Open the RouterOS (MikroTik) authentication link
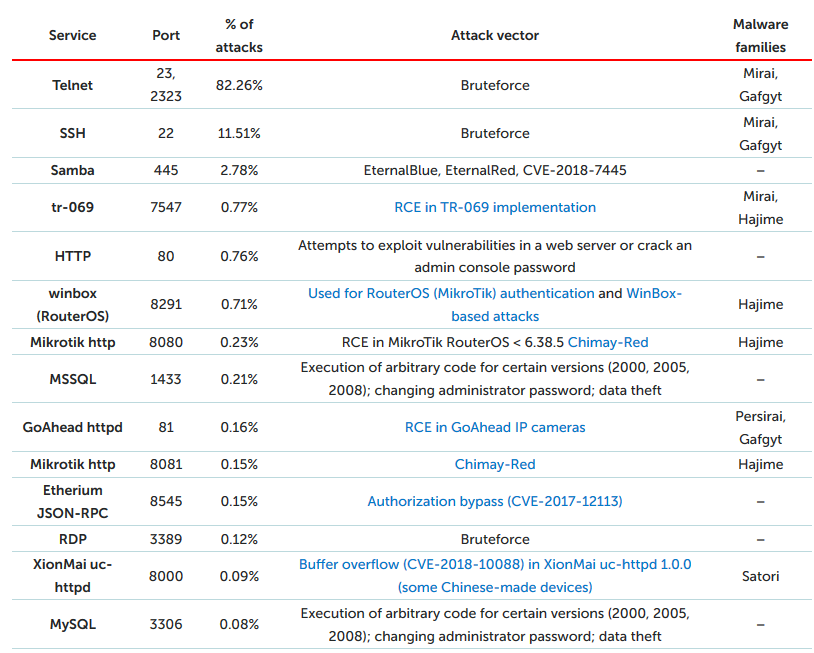The height and width of the screenshot is (653, 814). click(x=450, y=294)
